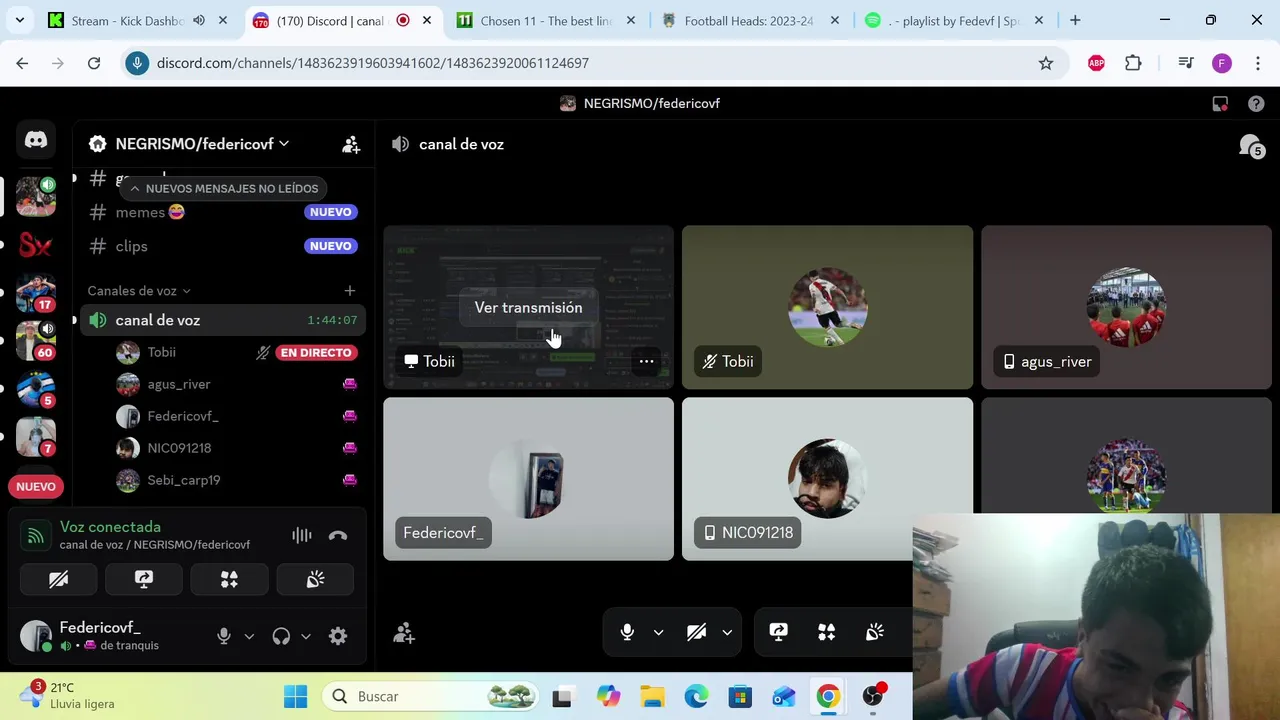Image resolution: width=1280 pixels, height=720 pixels.
Task: Click the invite members icon beside server name
Action: point(351,145)
